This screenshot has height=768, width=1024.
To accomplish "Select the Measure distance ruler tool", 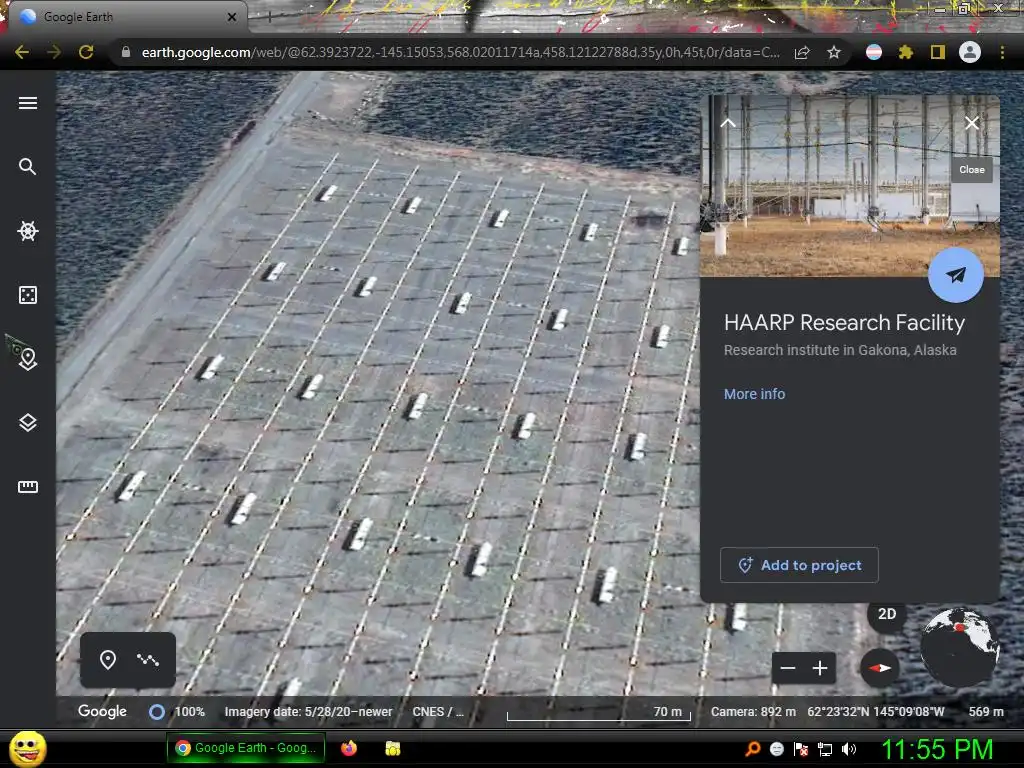I will pyautogui.click(x=27, y=487).
